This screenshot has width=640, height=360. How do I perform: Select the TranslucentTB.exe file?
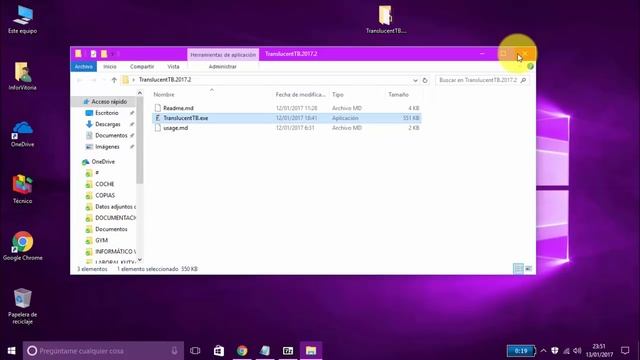(287, 118)
